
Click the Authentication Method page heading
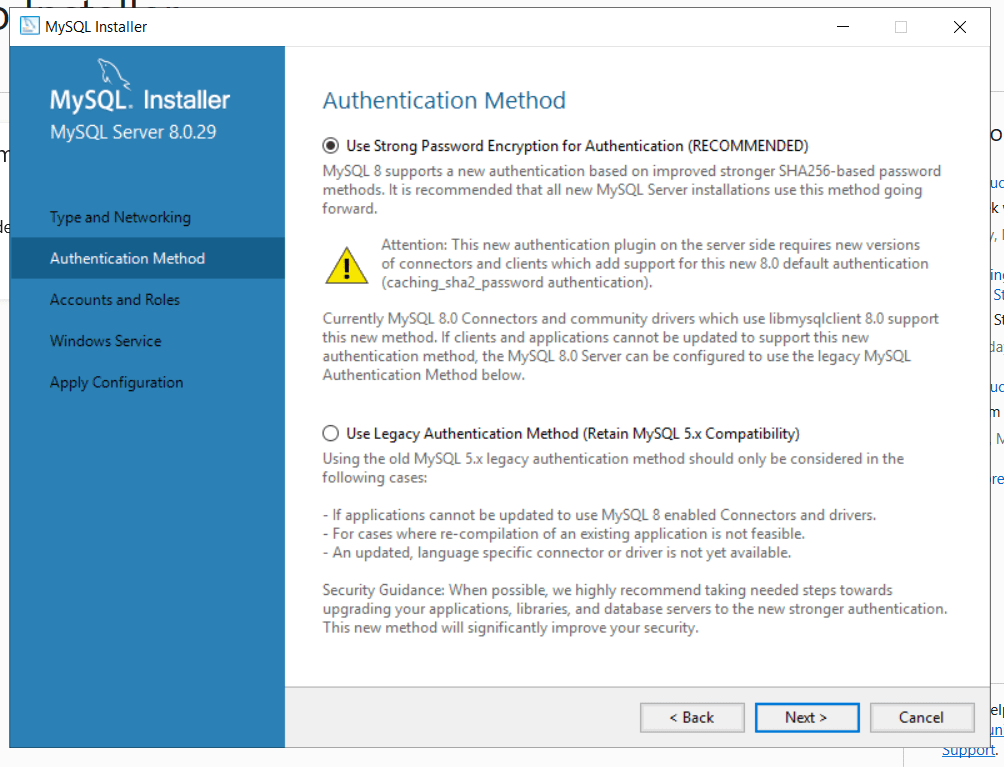(x=444, y=100)
